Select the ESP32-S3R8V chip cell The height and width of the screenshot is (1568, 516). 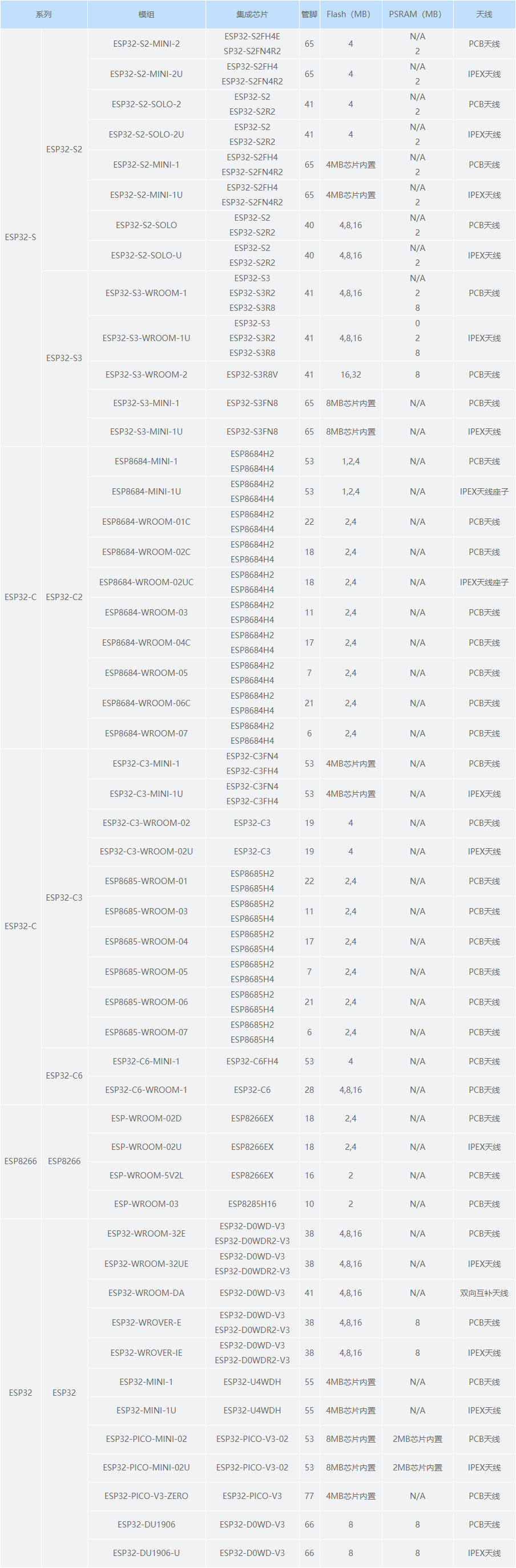[252, 374]
